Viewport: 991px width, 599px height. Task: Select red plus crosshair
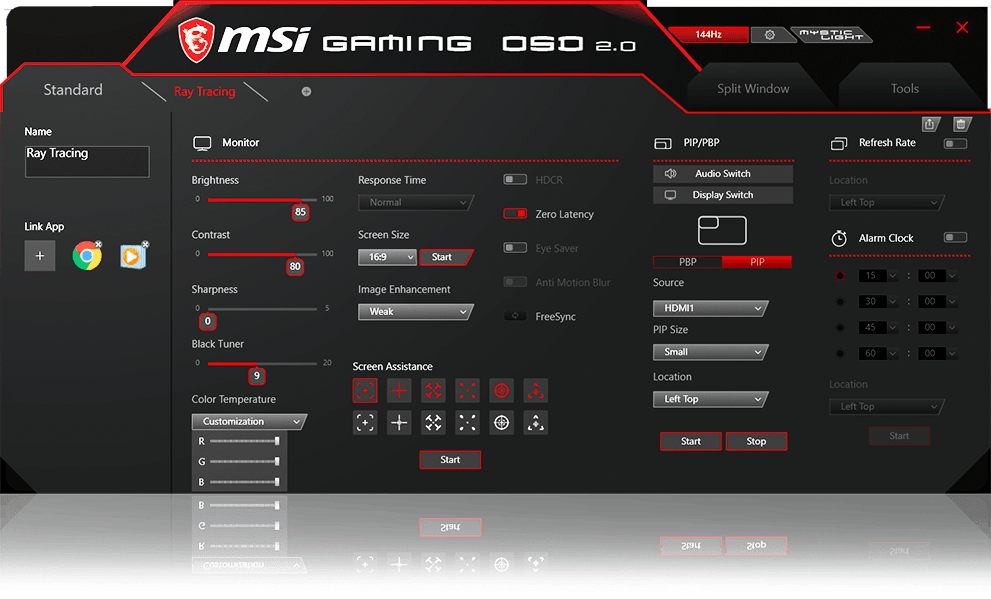coord(399,390)
